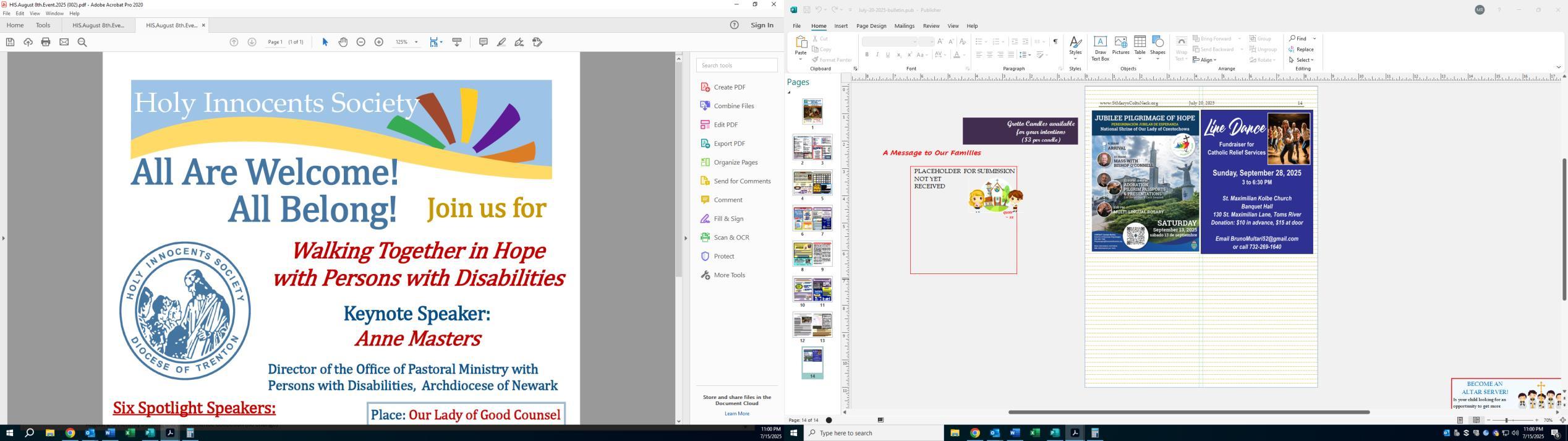
Task: Toggle Underline formatting in Publisher
Action: pos(888,55)
